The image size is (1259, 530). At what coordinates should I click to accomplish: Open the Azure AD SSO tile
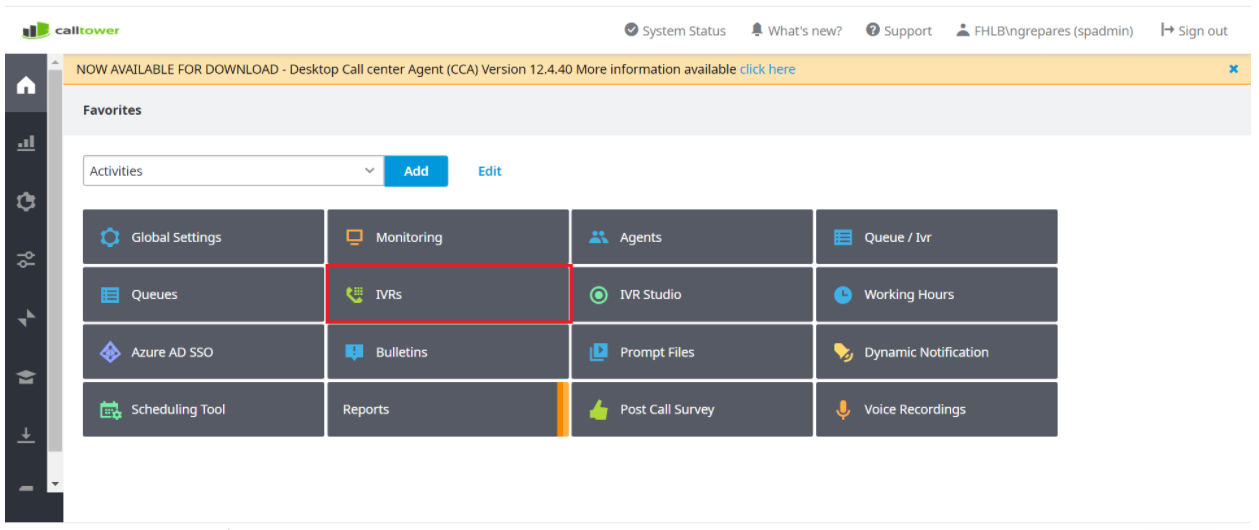pyautogui.click(x=203, y=352)
